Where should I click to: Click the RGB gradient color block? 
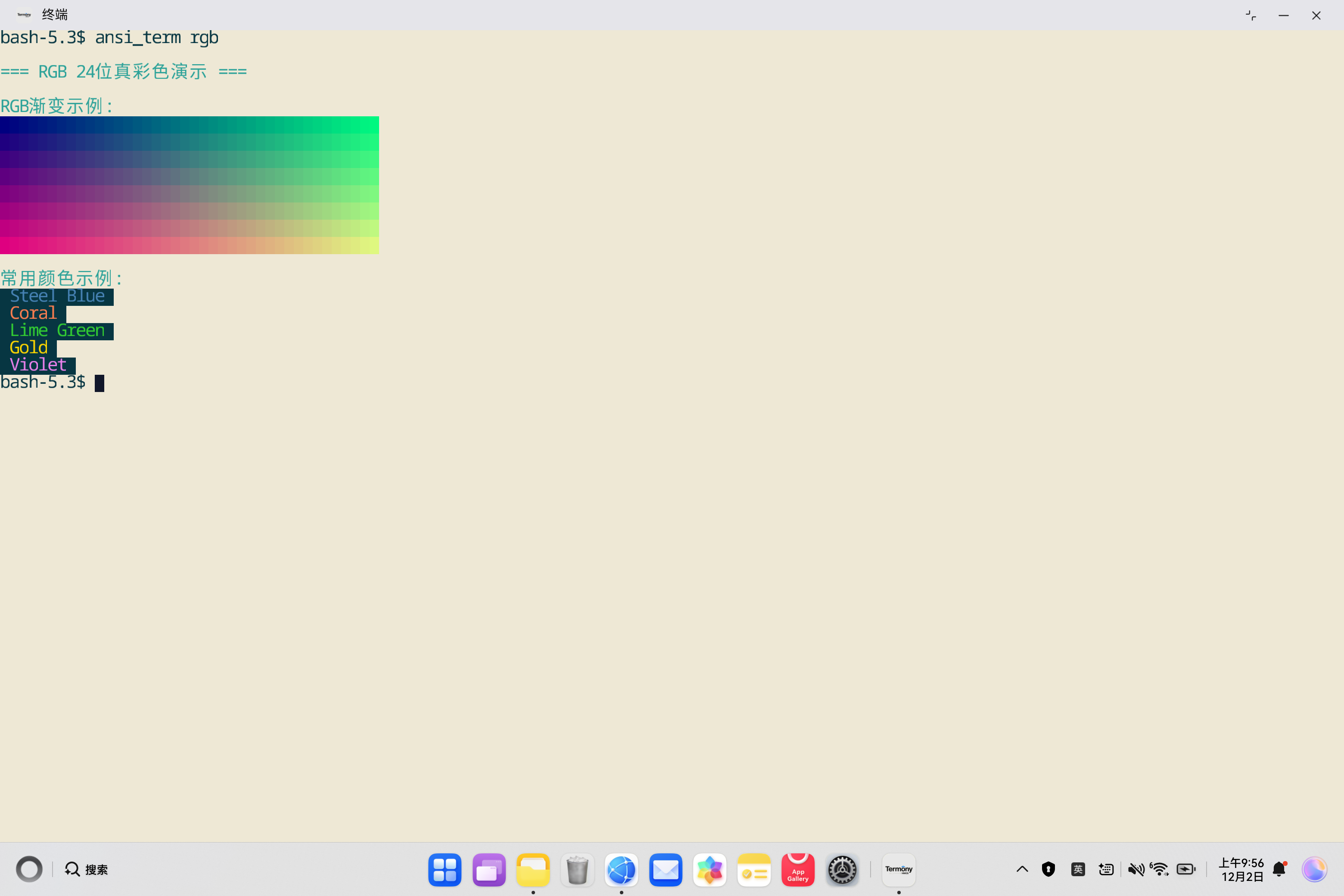pyautogui.click(x=189, y=185)
